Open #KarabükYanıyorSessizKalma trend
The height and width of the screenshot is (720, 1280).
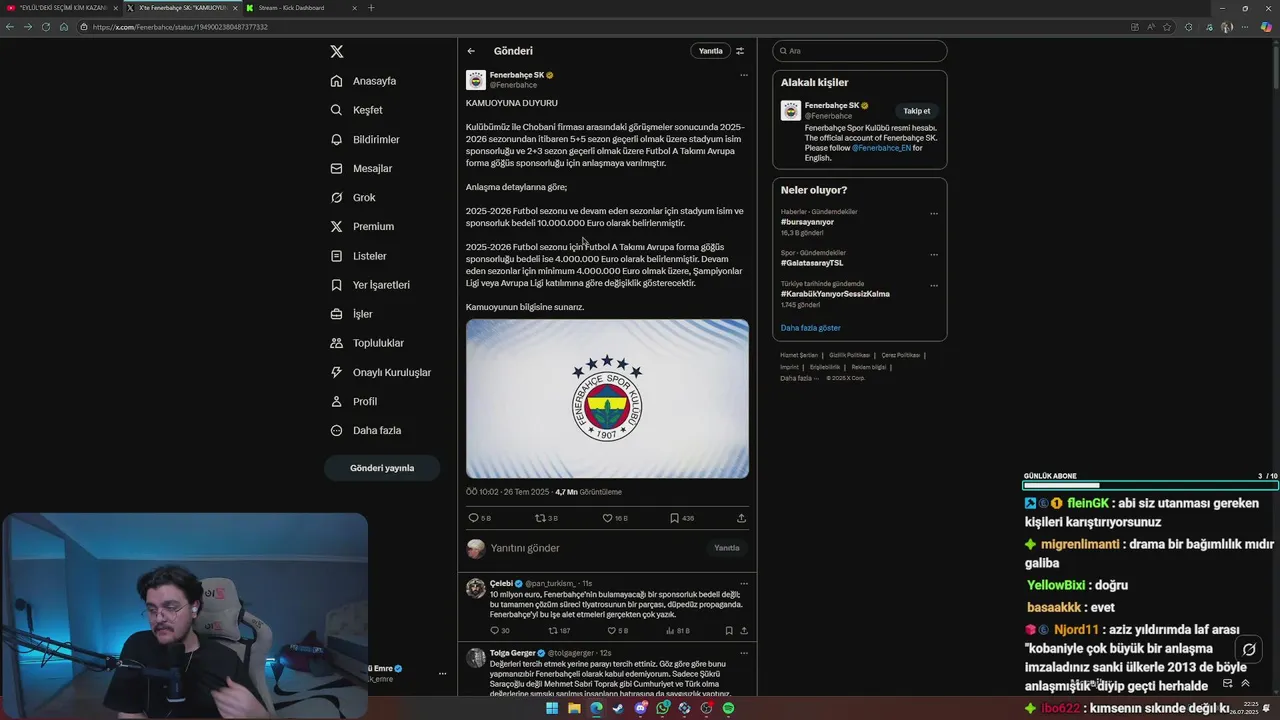click(835, 294)
